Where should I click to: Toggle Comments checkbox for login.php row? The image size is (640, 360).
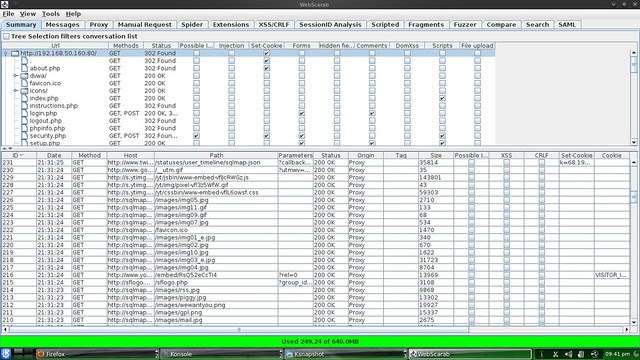372,113
